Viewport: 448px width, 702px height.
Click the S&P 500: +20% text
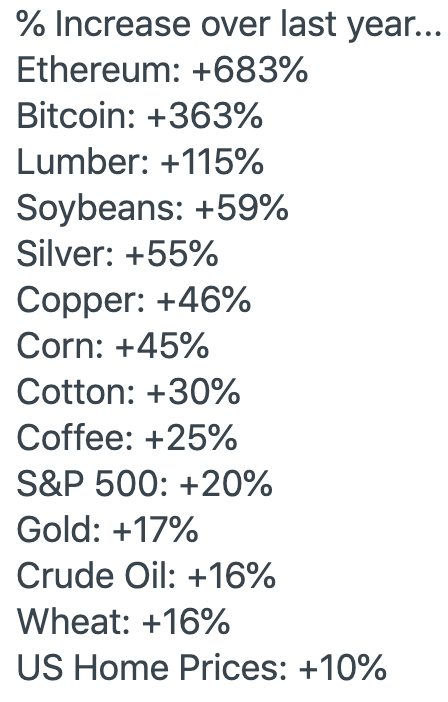tap(145, 484)
